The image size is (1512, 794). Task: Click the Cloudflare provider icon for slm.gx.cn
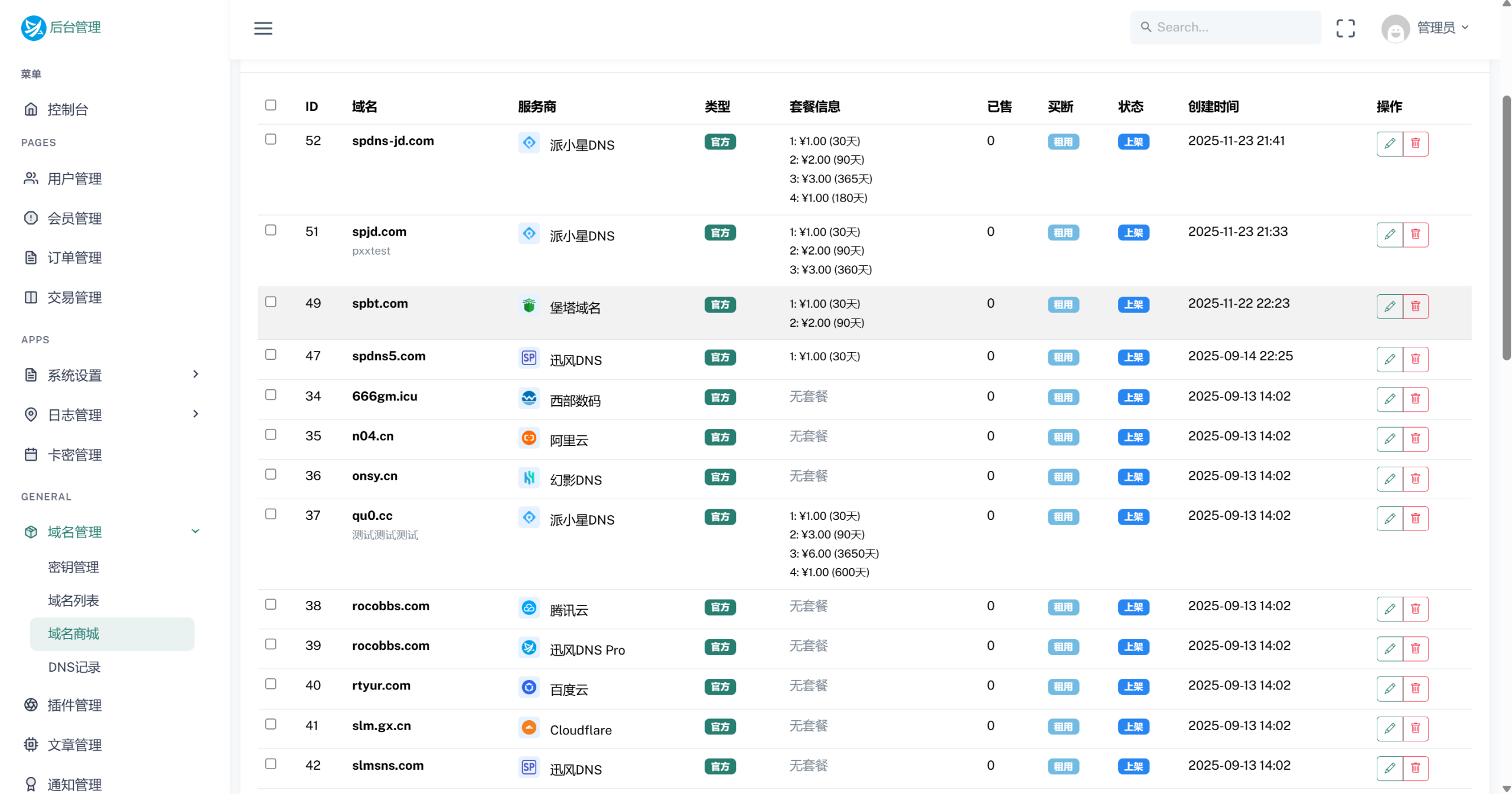pyautogui.click(x=529, y=728)
